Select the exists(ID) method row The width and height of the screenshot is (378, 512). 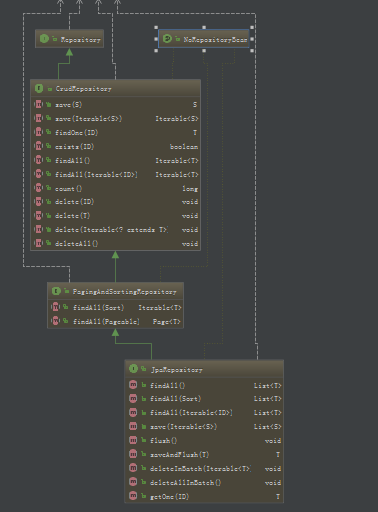click(115, 146)
